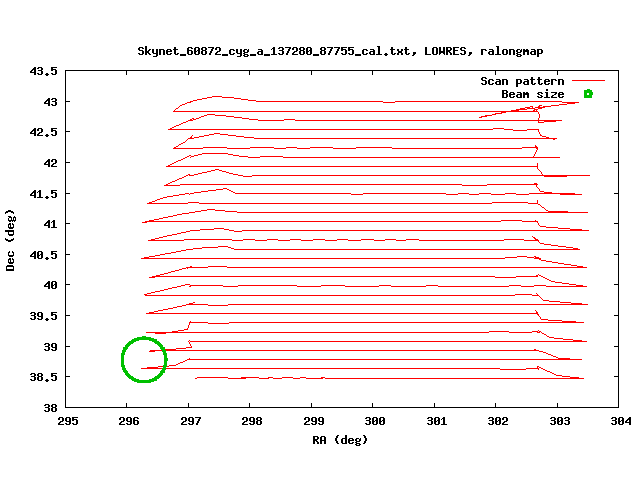Click the 41.5 Dec tick label
This screenshot has height=480, width=640.
click(x=44, y=193)
